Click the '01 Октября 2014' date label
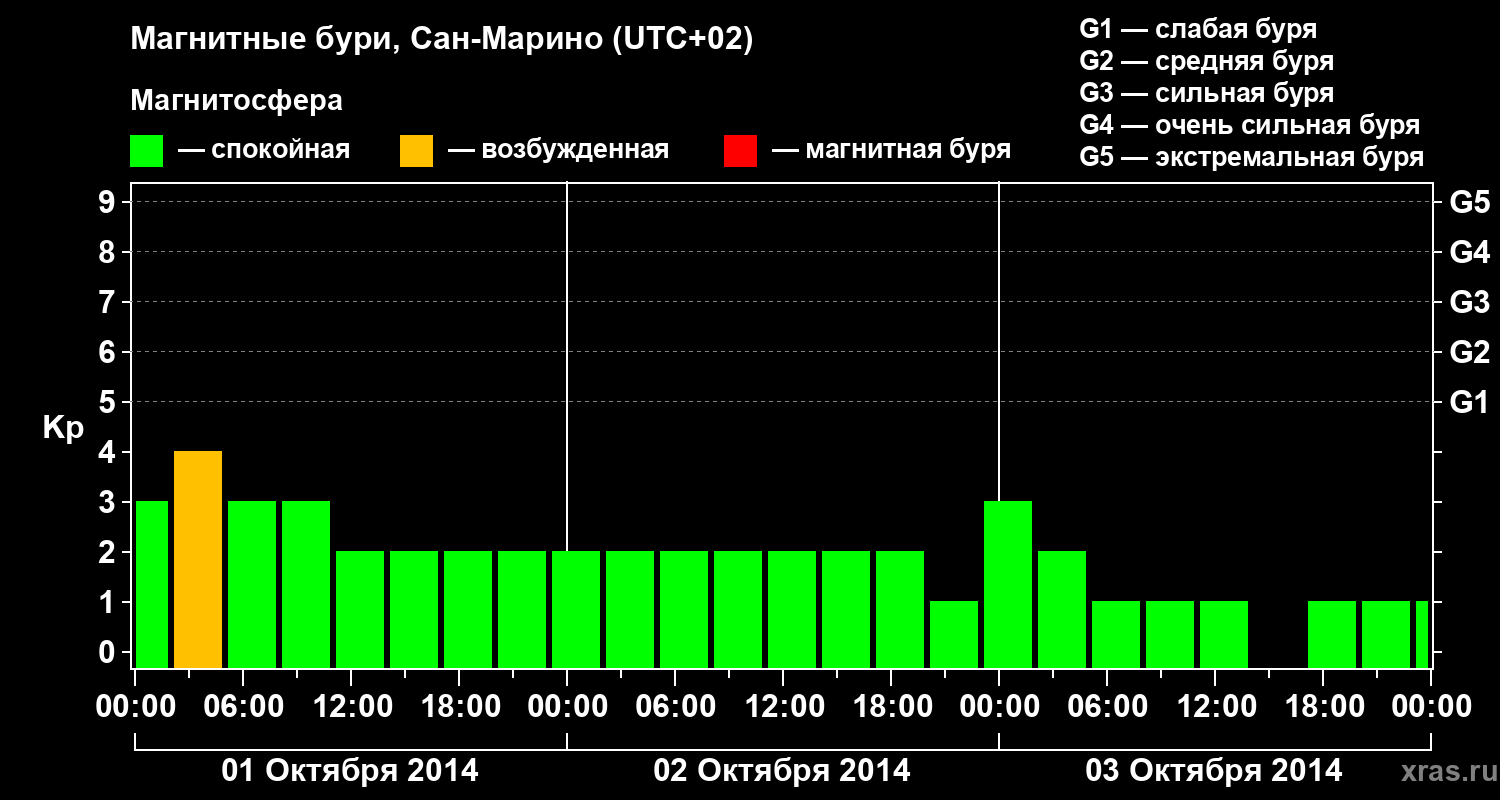 click(350, 771)
